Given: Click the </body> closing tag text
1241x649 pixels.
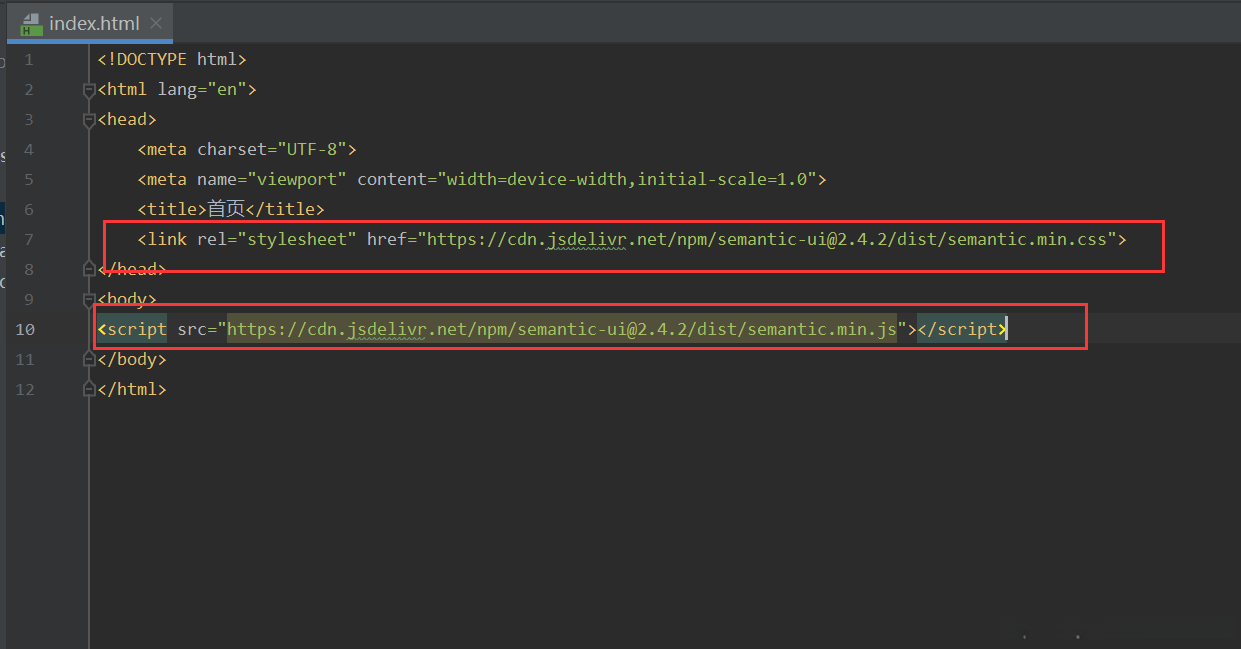Looking at the screenshot, I should tap(132, 360).
